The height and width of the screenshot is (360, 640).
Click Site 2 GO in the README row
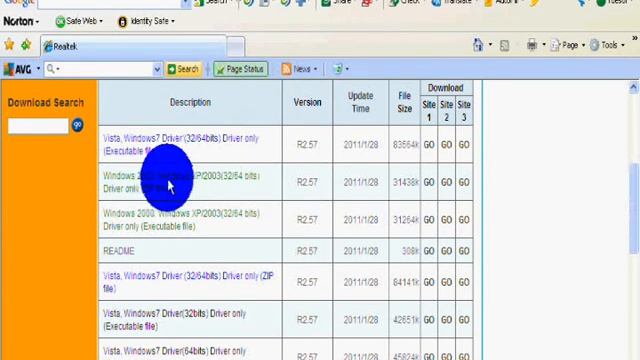(x=446, y=251)
